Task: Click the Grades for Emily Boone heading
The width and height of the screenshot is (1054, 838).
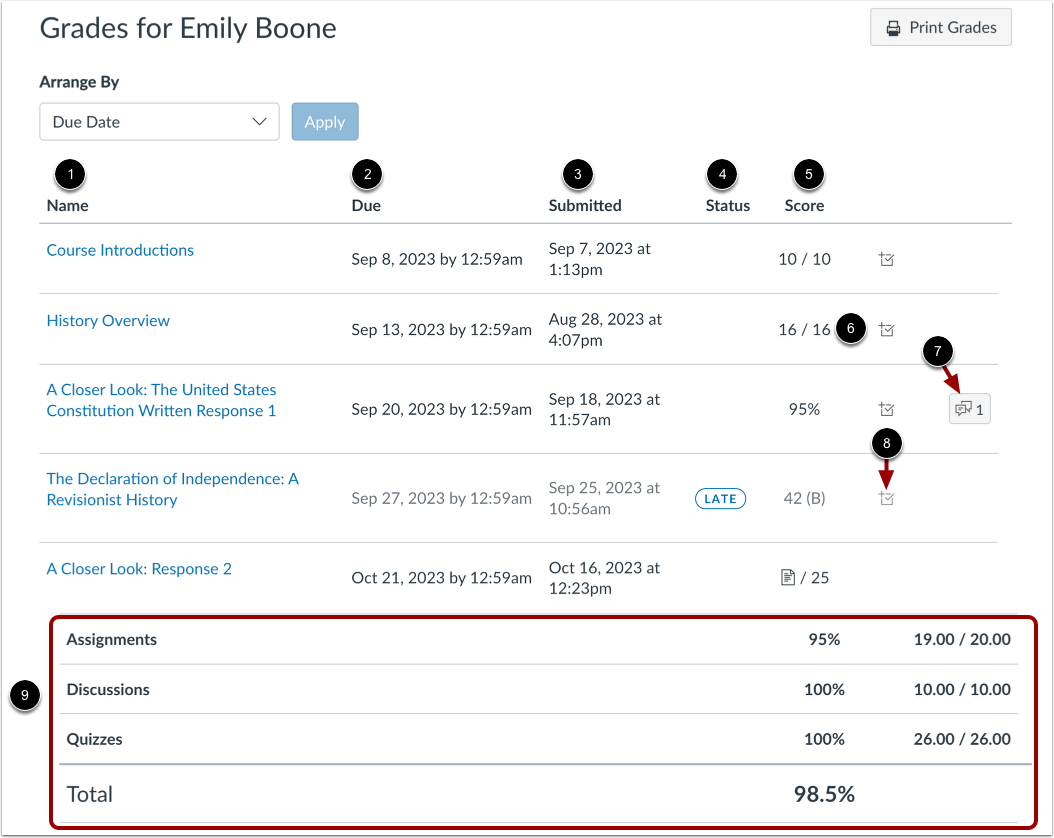Action: [x=188, y=28]
